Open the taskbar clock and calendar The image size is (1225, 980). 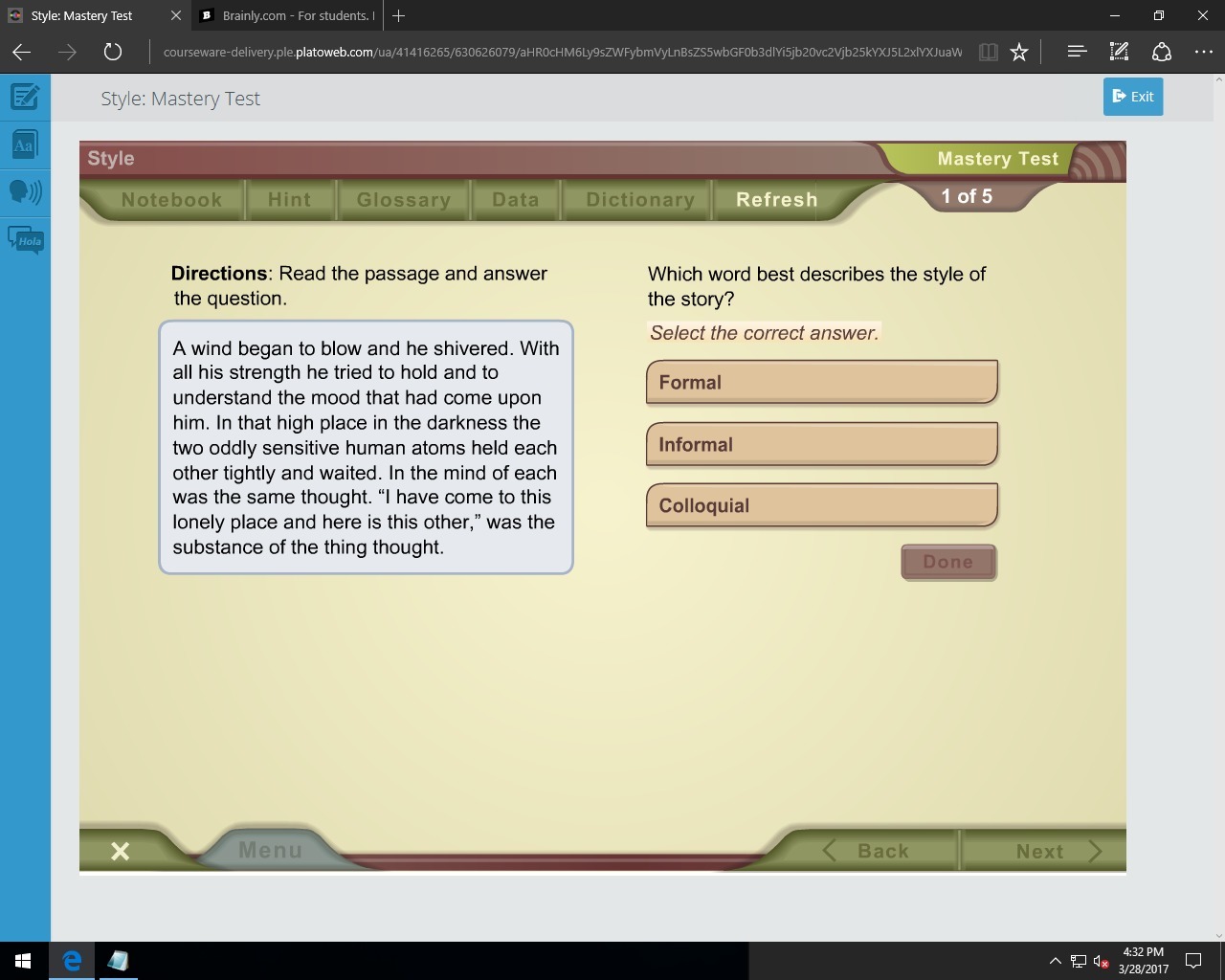pyautogui.click(x=1144, y=961)
